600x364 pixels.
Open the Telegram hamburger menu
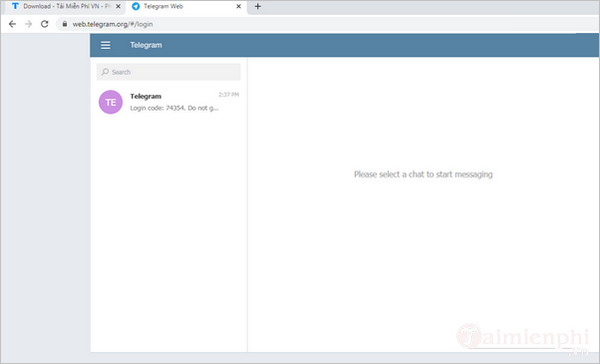(106, 45)
